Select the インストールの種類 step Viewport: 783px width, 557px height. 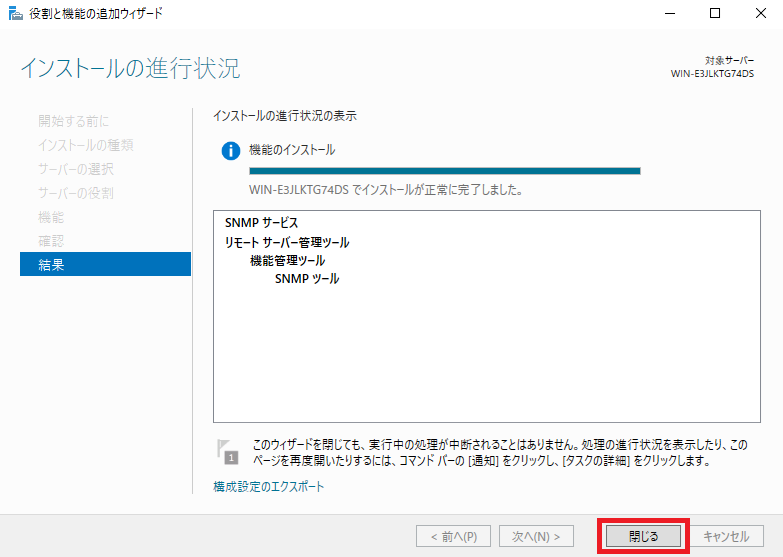point(86,145)
